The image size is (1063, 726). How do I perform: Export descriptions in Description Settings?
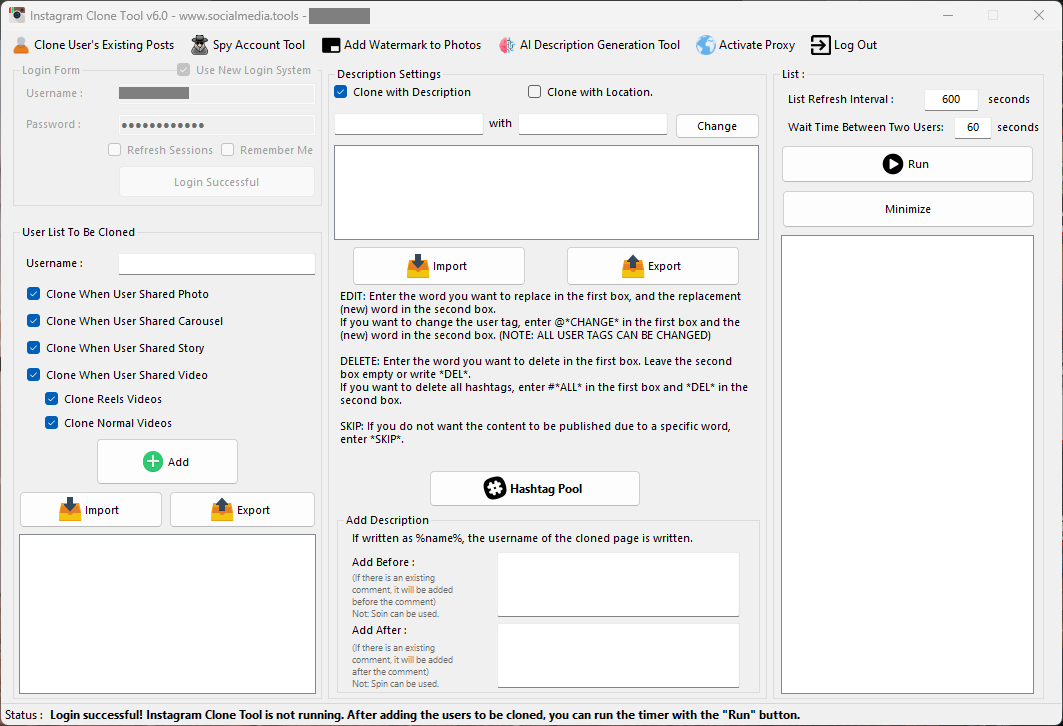[653, 266]
